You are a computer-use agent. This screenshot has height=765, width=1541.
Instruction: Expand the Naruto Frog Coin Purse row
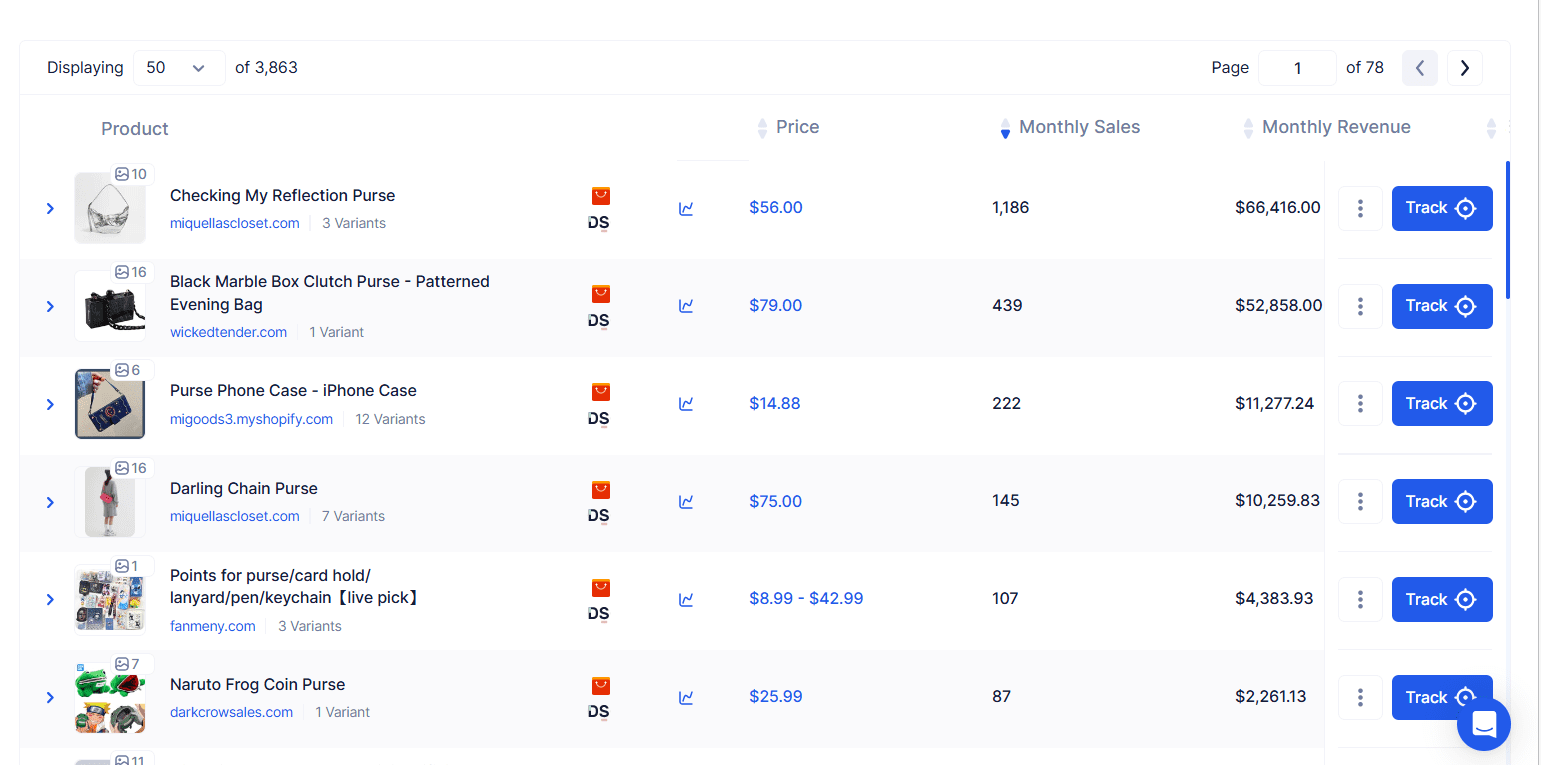coord(50,697)
